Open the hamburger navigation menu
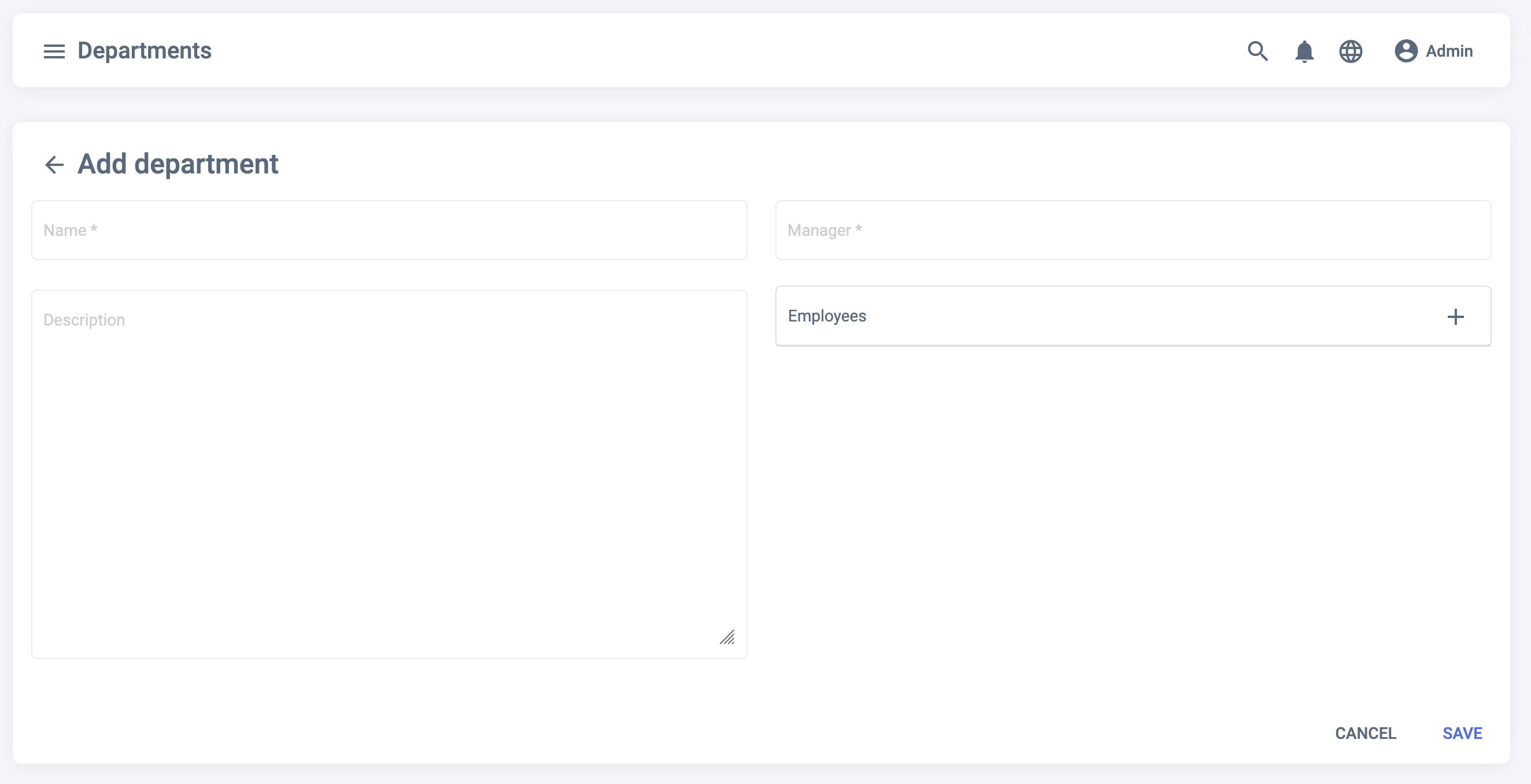 click(x=54, y=51)
